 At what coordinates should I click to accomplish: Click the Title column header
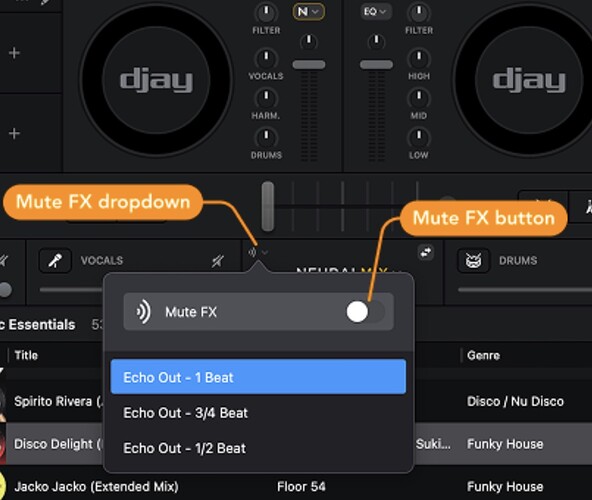point(26,355)
